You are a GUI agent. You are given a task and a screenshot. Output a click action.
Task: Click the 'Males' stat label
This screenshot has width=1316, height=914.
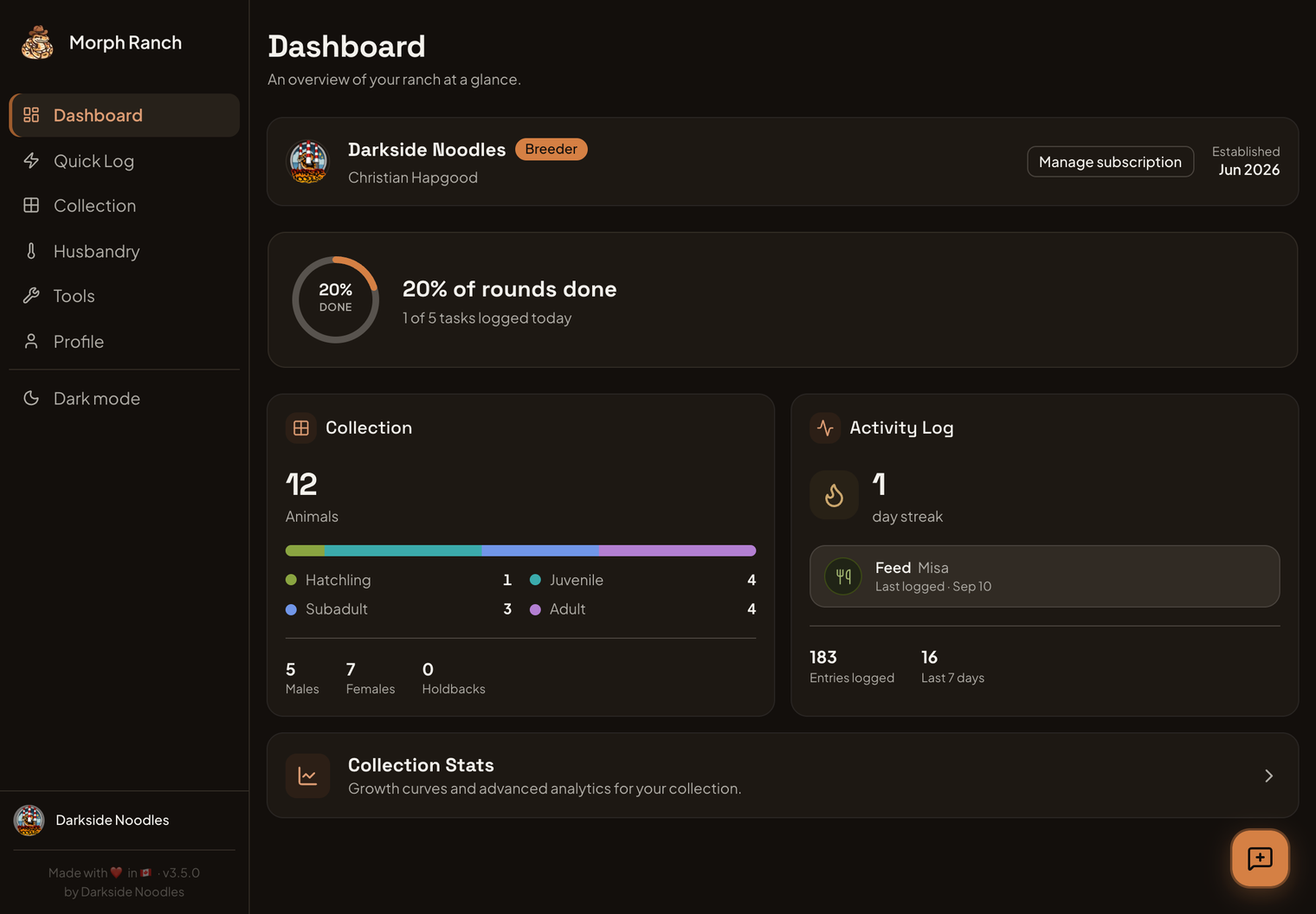pyautogui.click(x=302, y=689)
